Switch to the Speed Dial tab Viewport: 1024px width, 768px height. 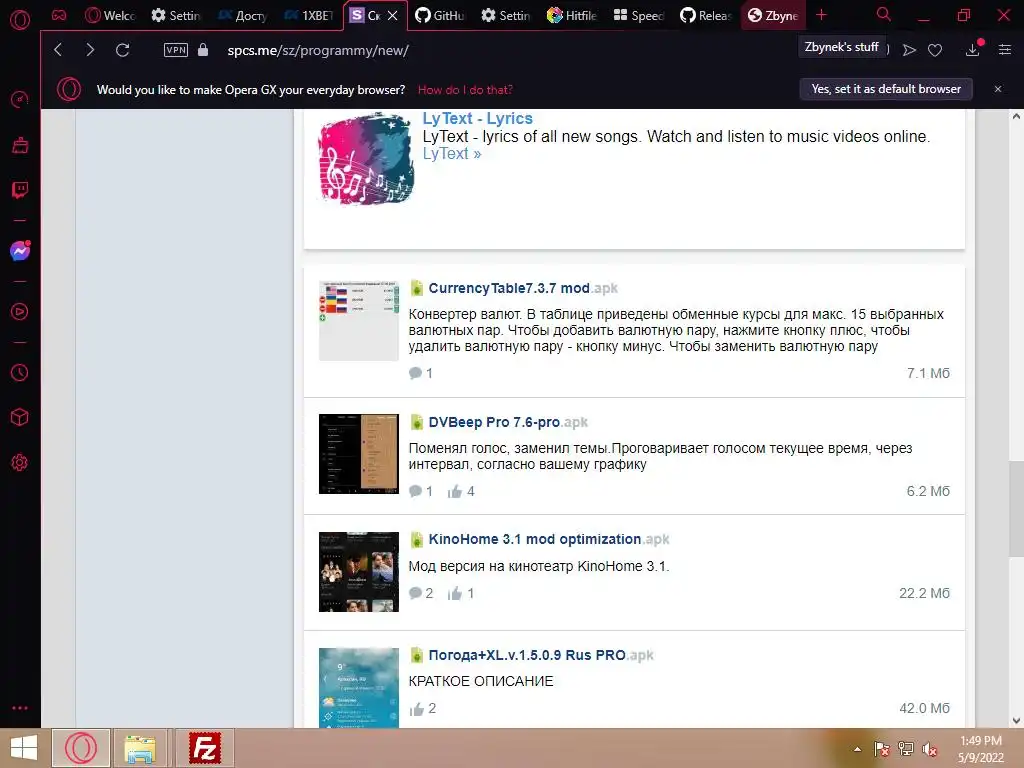tap(639, 15)
